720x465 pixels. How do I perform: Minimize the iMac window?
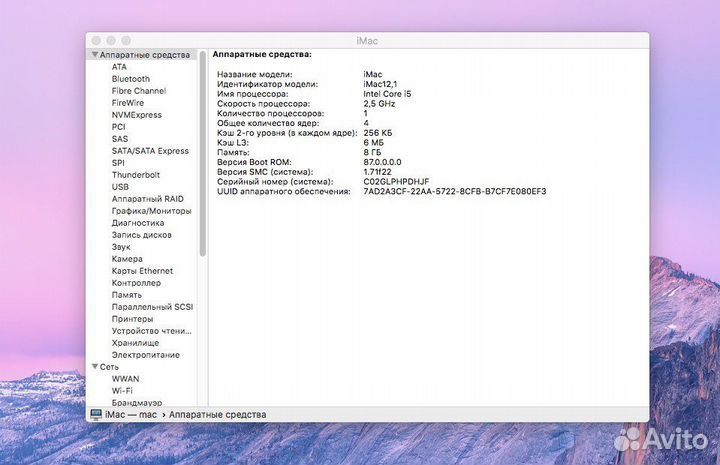click(111, 41)
